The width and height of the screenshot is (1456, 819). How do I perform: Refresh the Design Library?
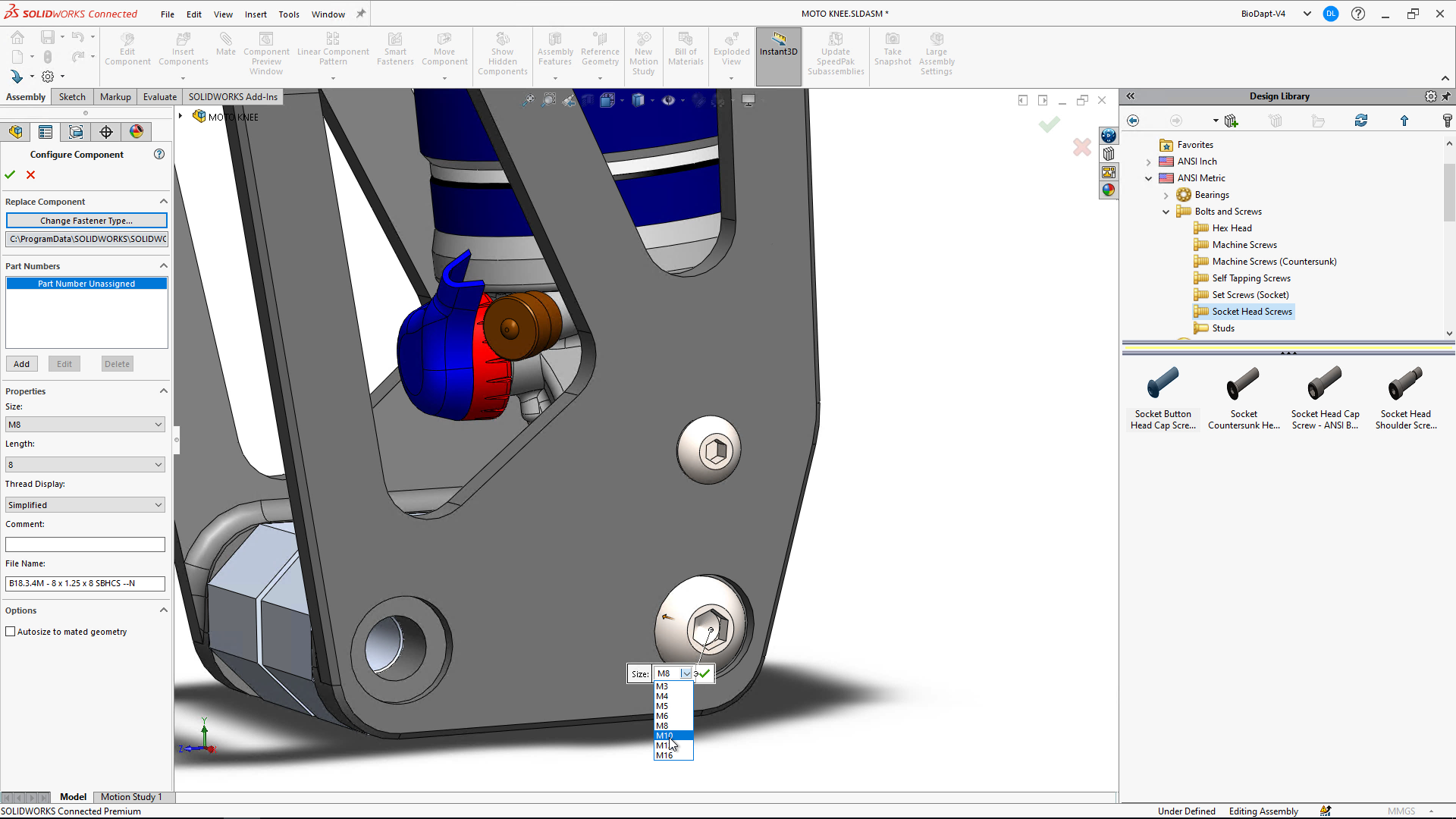[1361, 121]
